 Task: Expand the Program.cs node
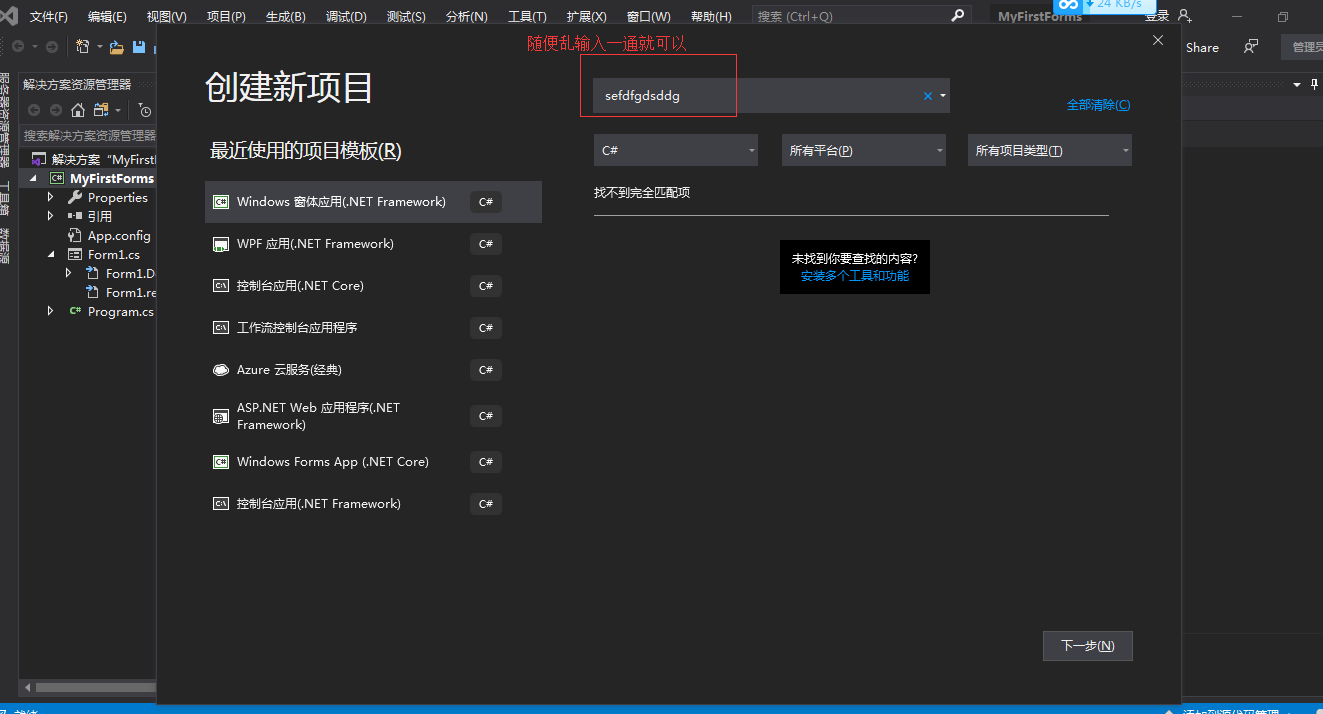tap(51, 312)
